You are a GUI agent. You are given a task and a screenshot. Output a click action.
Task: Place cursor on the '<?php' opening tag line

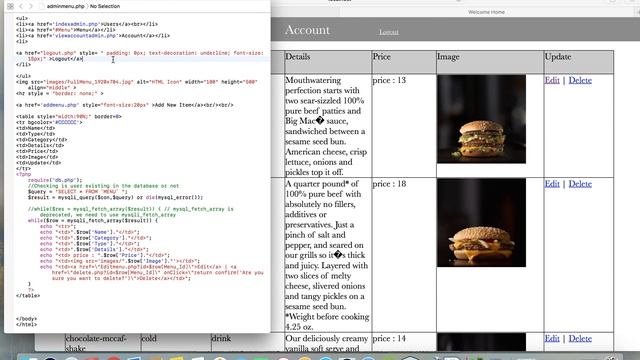click(x=23, y=174)
